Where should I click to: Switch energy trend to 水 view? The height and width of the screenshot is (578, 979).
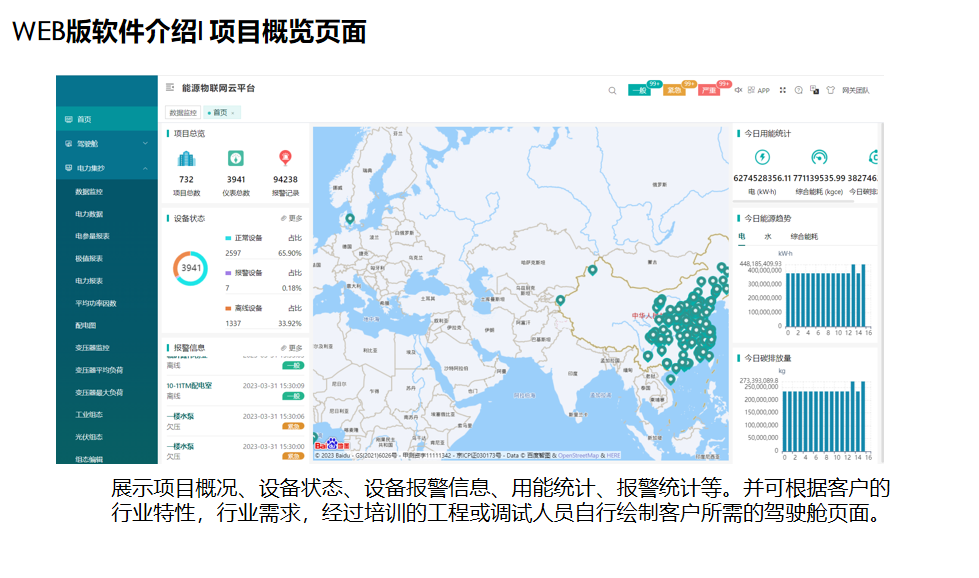pyautogui.click(x=768, y=235)
